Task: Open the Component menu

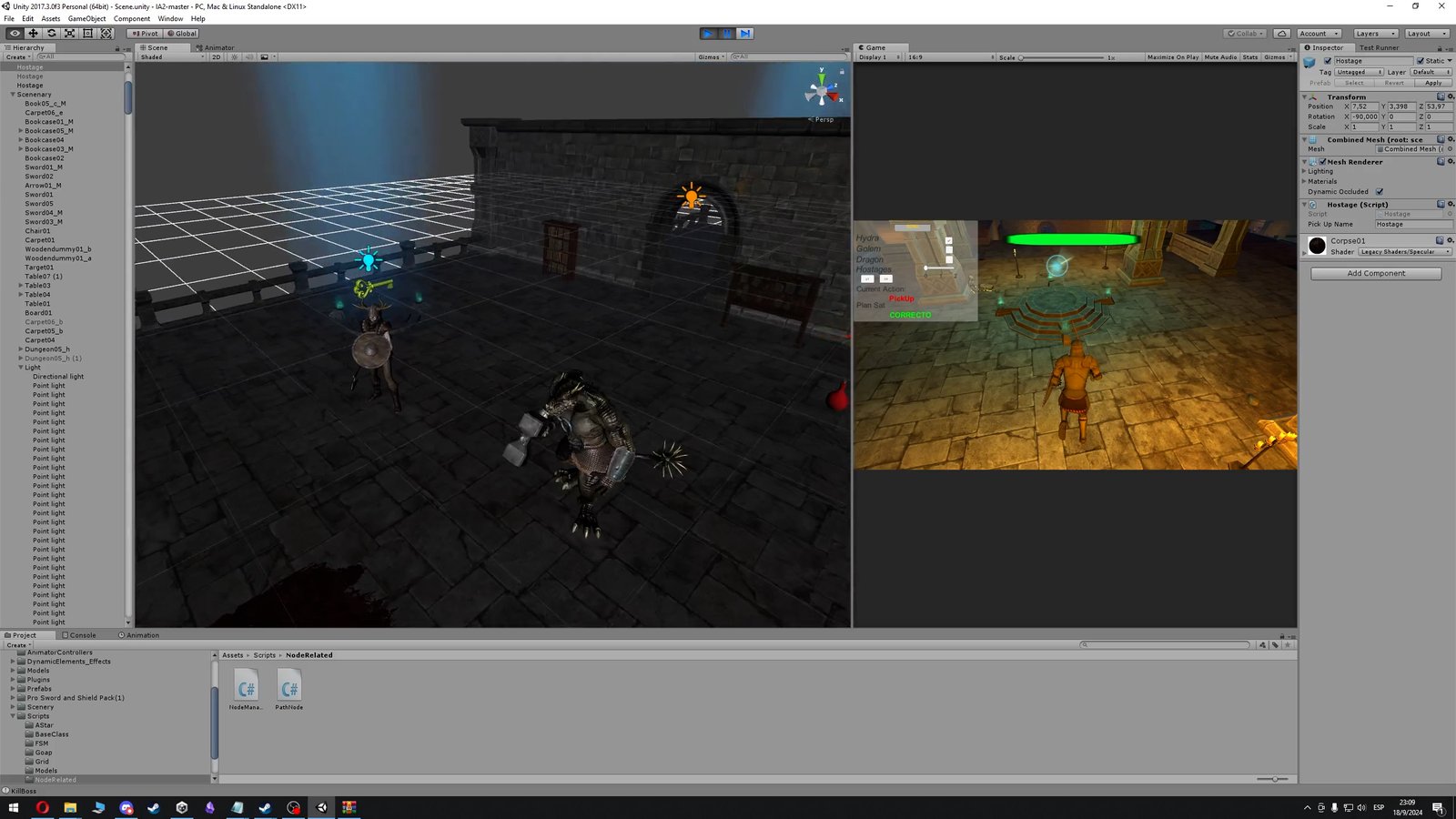Action: (x=132, y=18)
